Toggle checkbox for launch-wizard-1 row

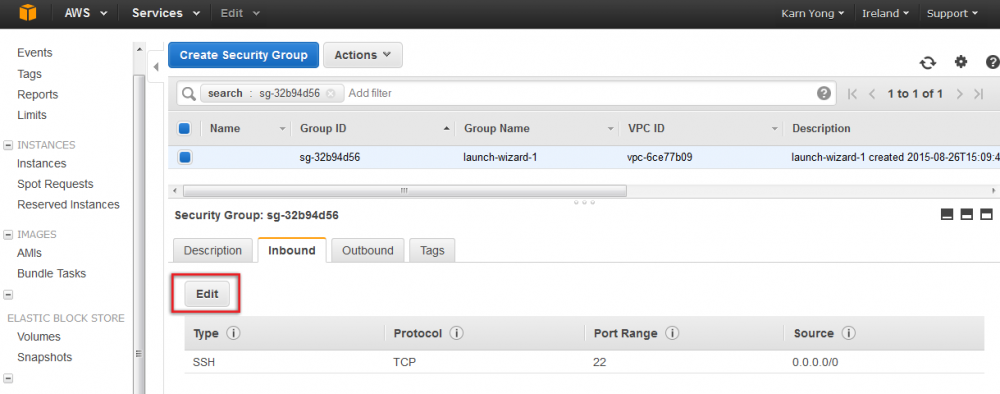[184, 157]
